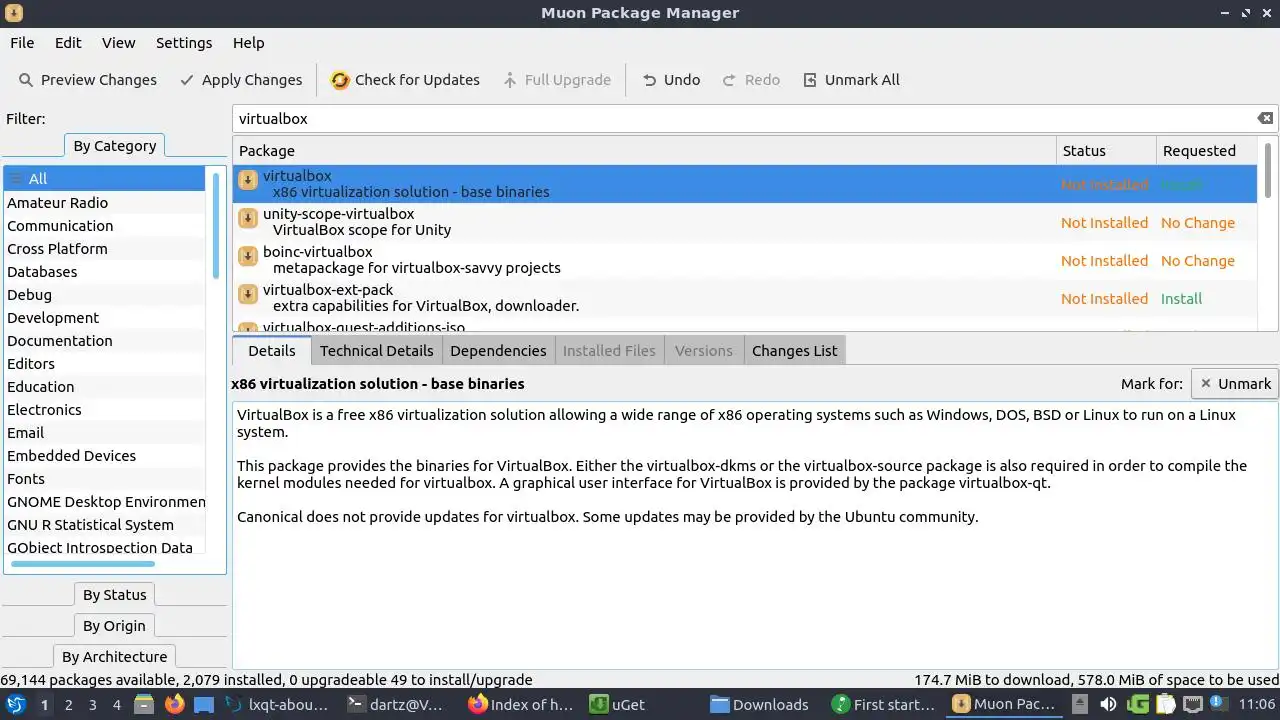
Task: Switch to the Changes List tab
Action: [x=794, y=351]
